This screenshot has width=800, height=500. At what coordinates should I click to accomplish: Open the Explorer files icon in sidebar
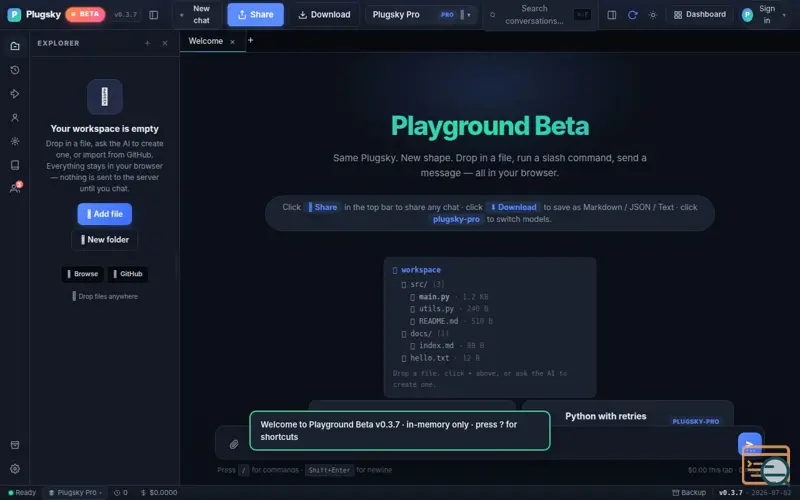point(15,46)
